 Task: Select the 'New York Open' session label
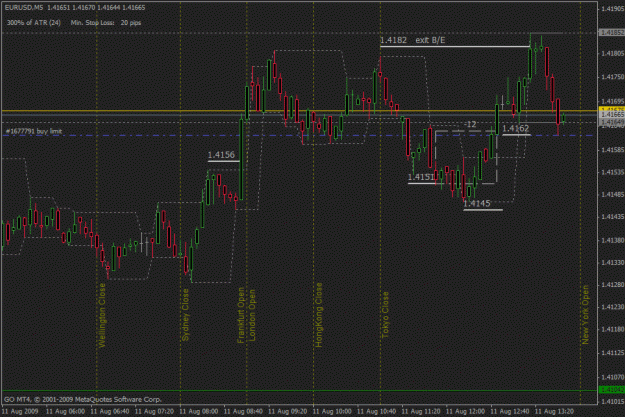(x=585, y=315)
